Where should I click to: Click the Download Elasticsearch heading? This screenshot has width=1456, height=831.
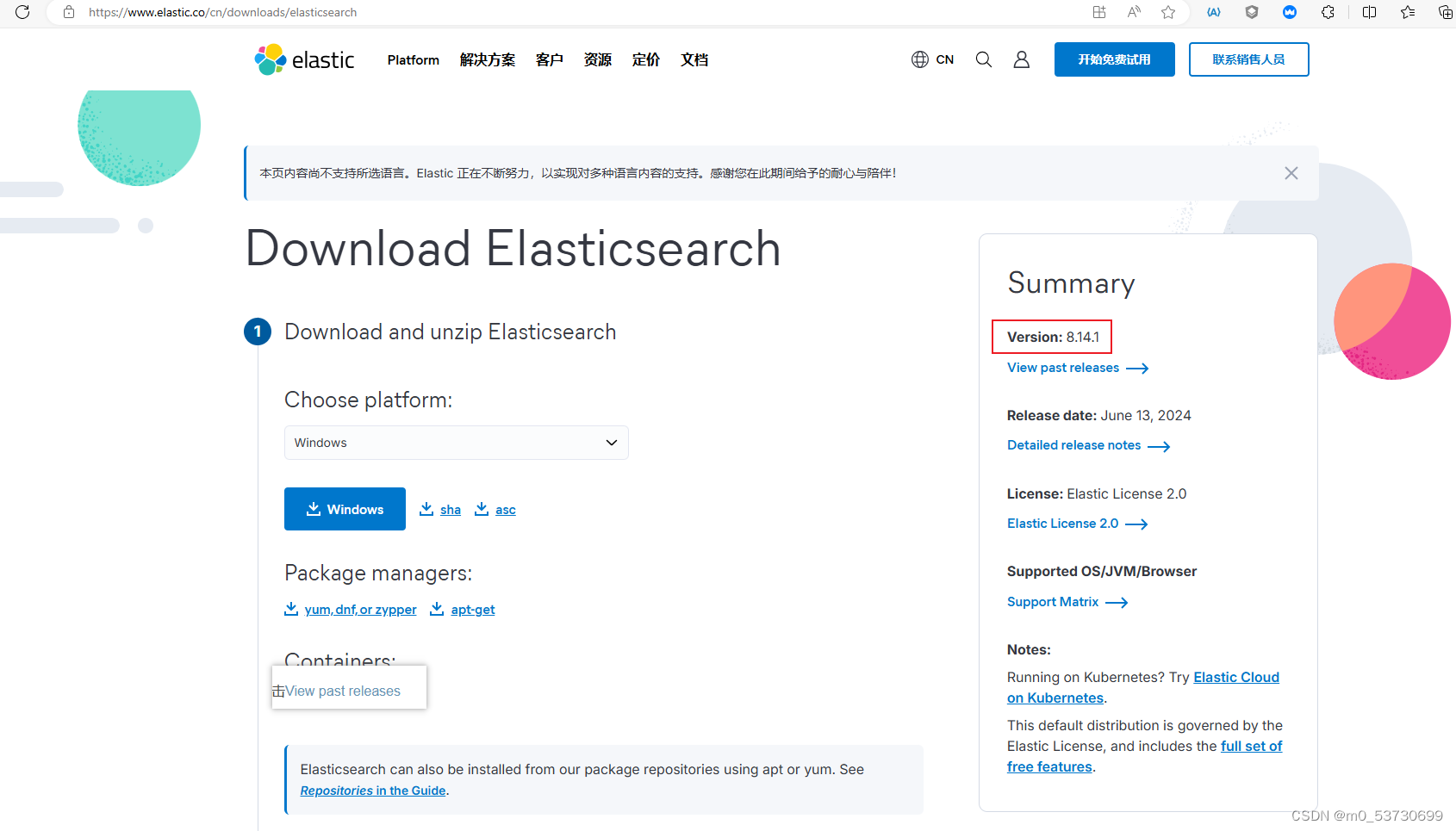[513, 249]
